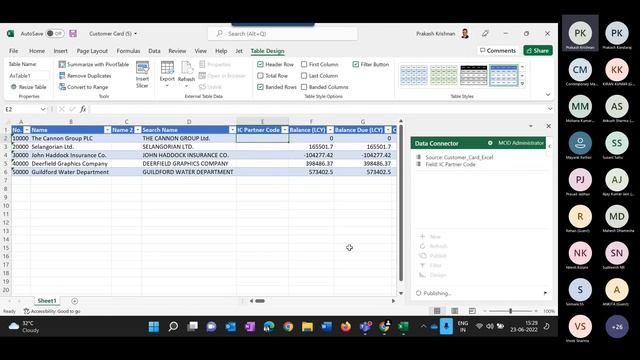The height and width of the screenshot is (360, 640).
Task: Open the Customer Card file name dropdown
Action: [x=136, y=33]
